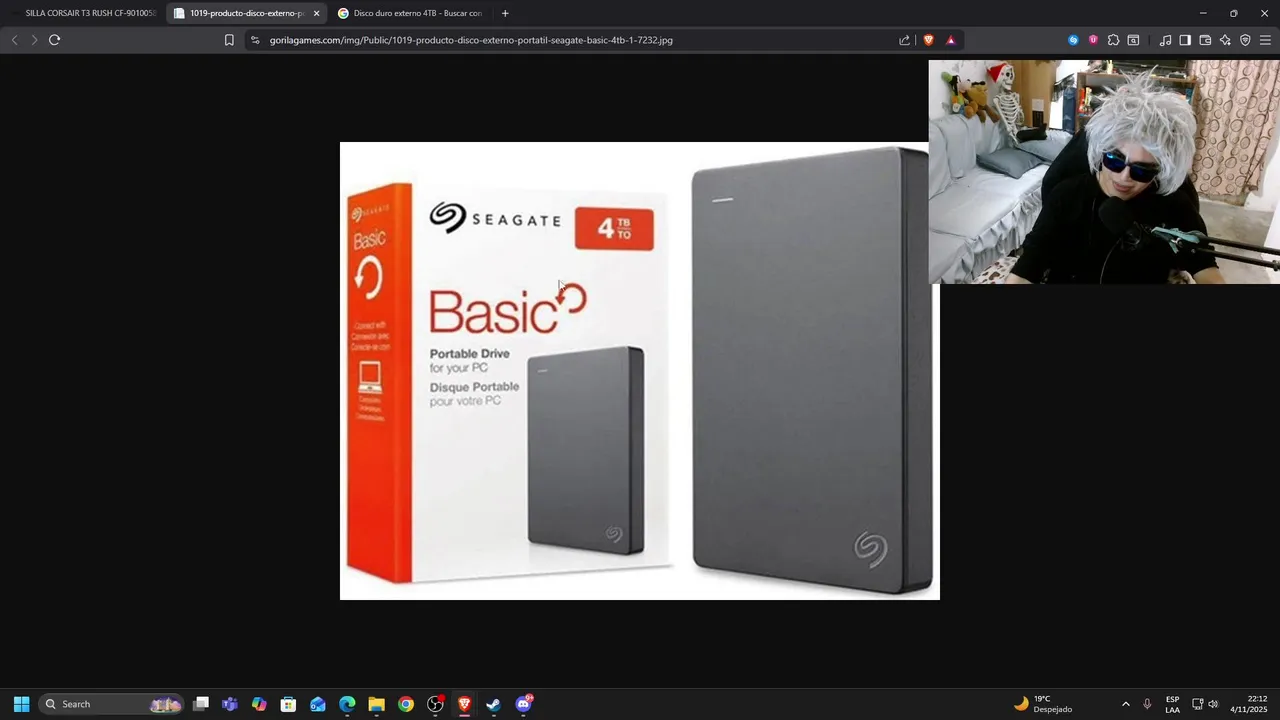Launch Microsoft Teams from the taskbar

(230, 704)
